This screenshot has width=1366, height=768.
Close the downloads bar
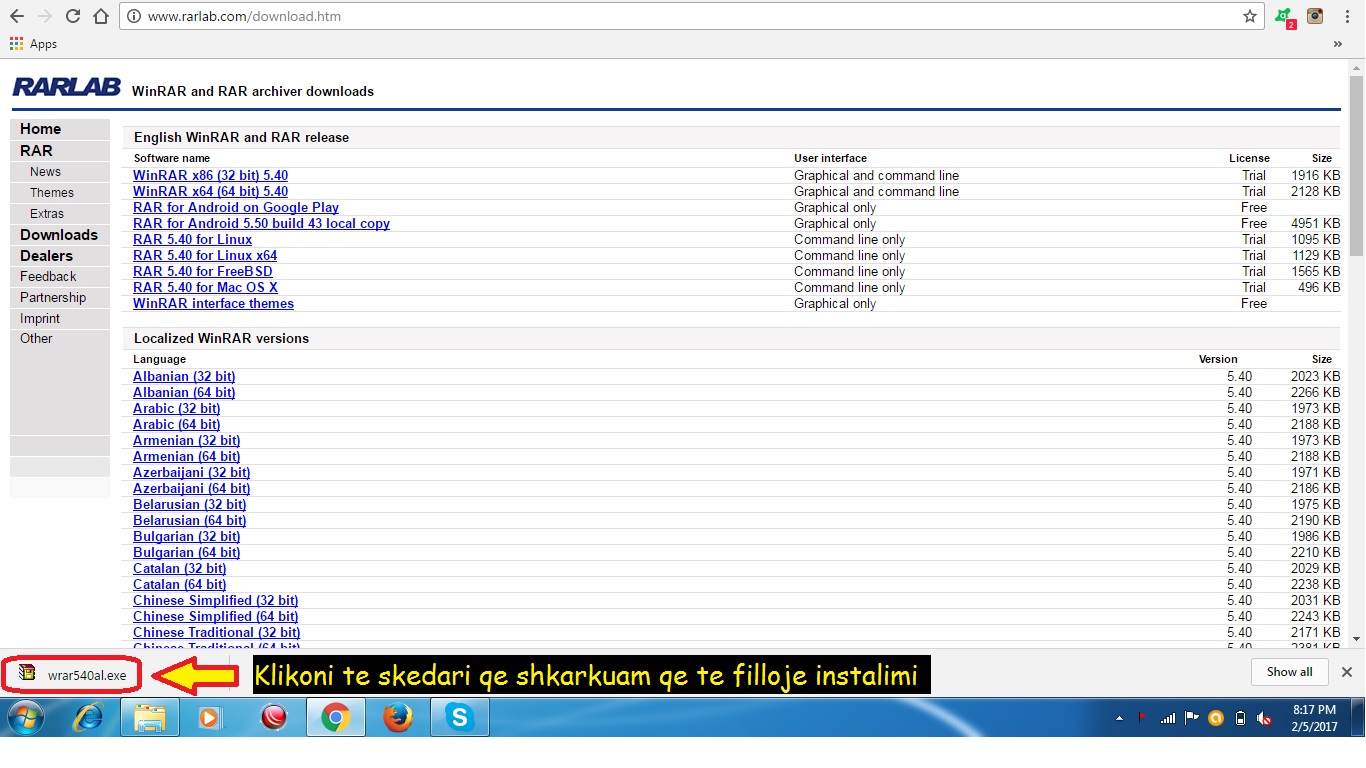(1347, 672)
